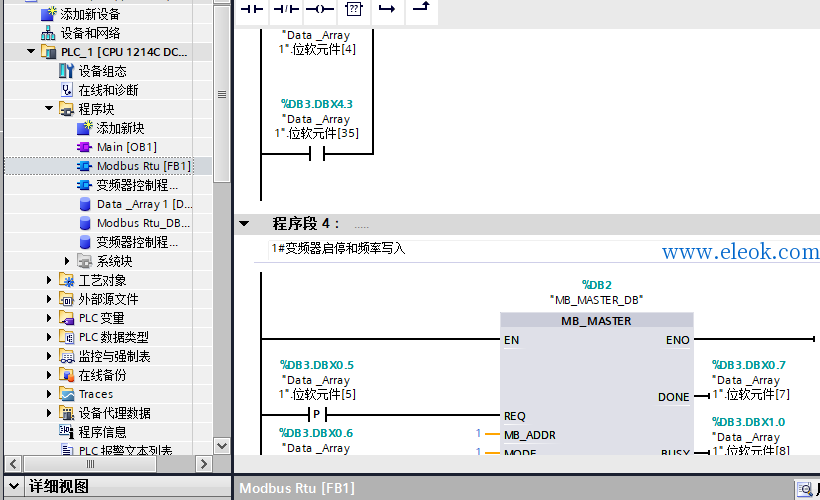
Task: Click horizontal scrollbar left arrow
Action: pyautogui.click(x=14, y=463)
